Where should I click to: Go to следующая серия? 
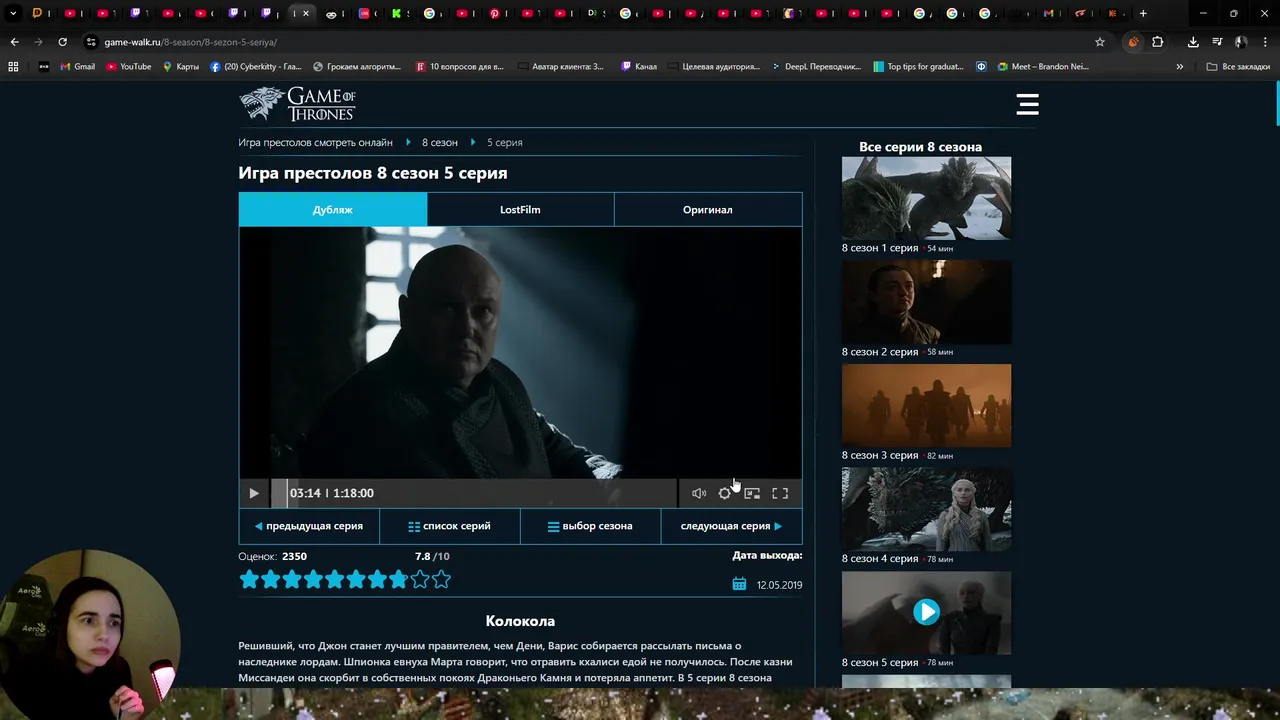pyautogui.click(x=731, y=526)
